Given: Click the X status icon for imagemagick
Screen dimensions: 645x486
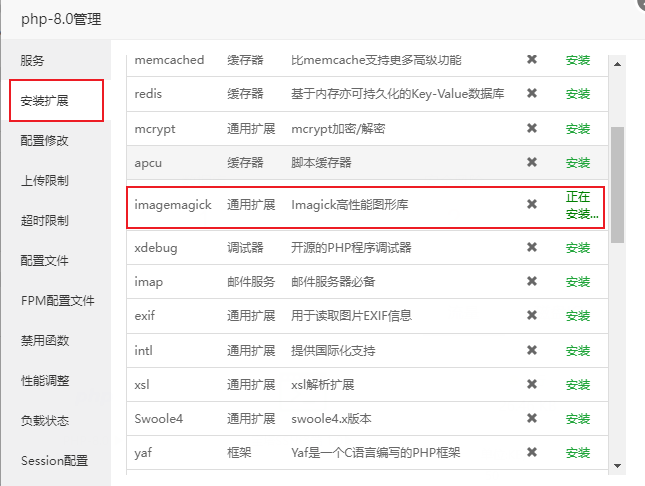Looking at the screenshot, I should coord(532,205).
